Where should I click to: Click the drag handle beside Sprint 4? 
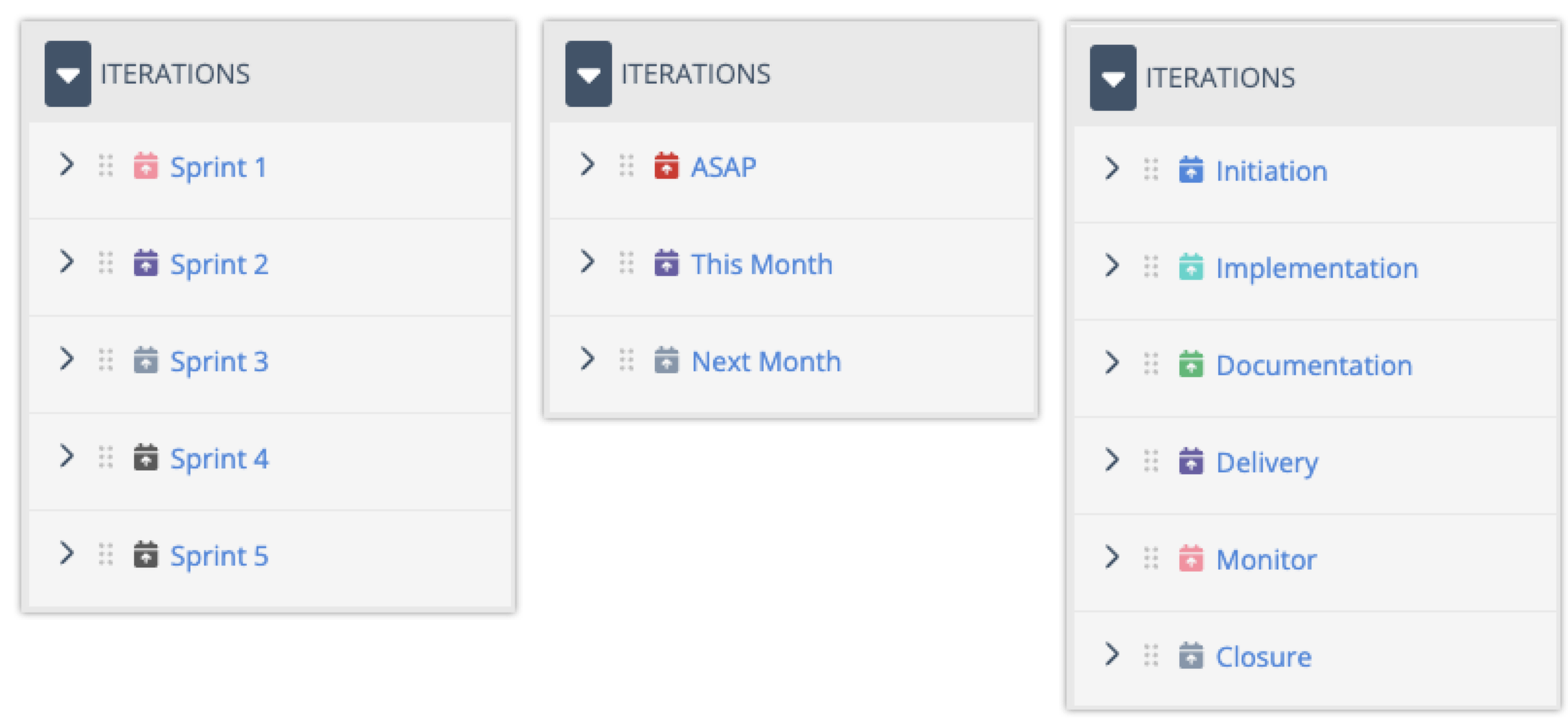[x=106, y=458]
